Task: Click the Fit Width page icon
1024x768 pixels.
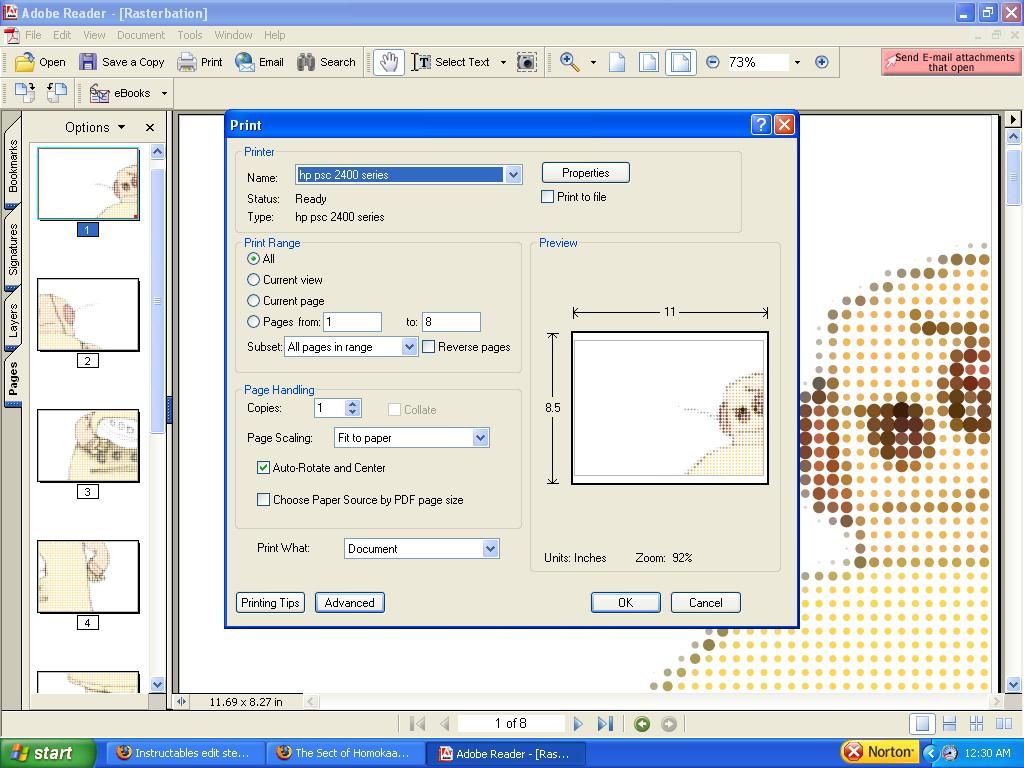Action: tap(680, 63)
